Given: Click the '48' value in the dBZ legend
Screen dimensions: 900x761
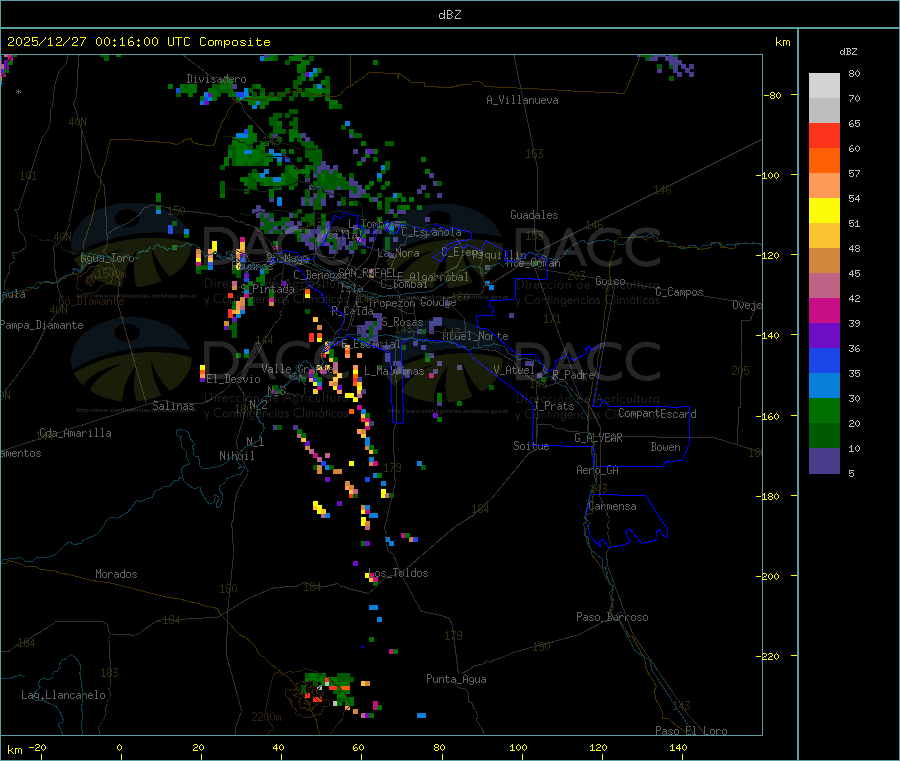Looking at the screenshot, I should pyautogui.click(x=854, y=249).
